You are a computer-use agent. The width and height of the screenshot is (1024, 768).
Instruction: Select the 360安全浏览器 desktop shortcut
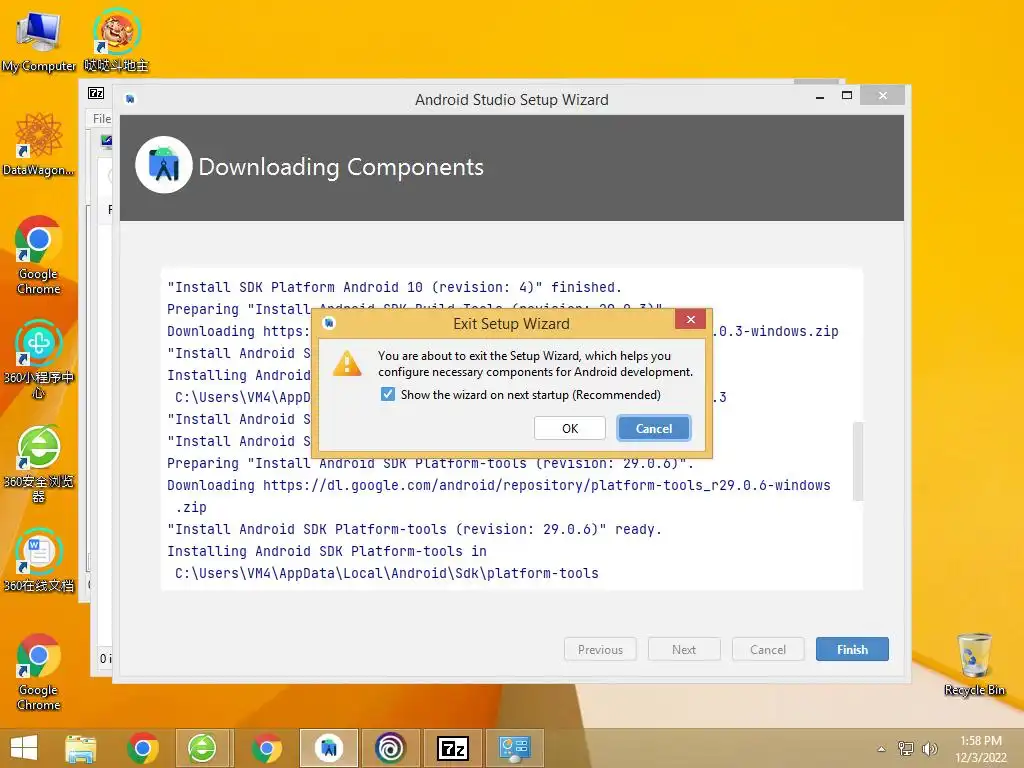(38, 464)
